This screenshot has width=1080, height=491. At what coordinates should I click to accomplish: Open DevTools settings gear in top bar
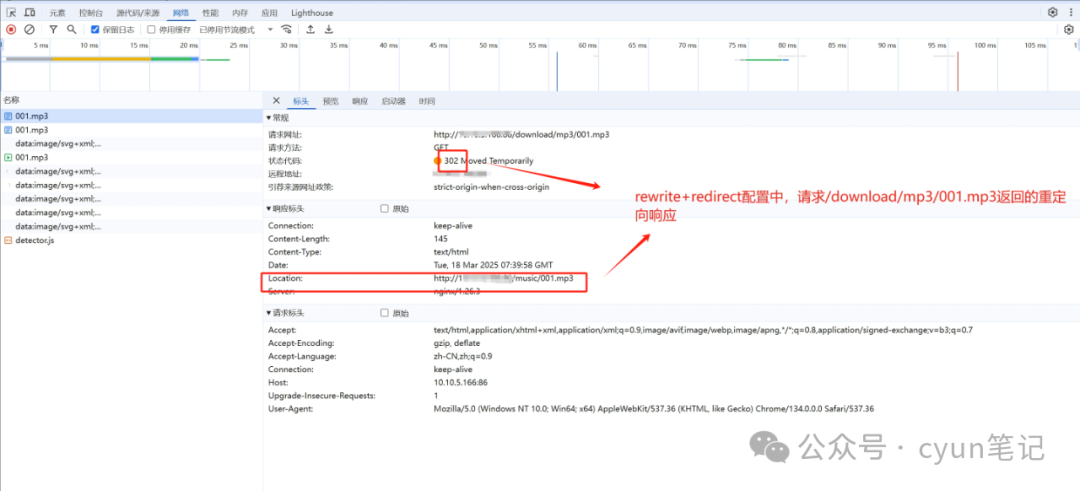point(1052,13)
